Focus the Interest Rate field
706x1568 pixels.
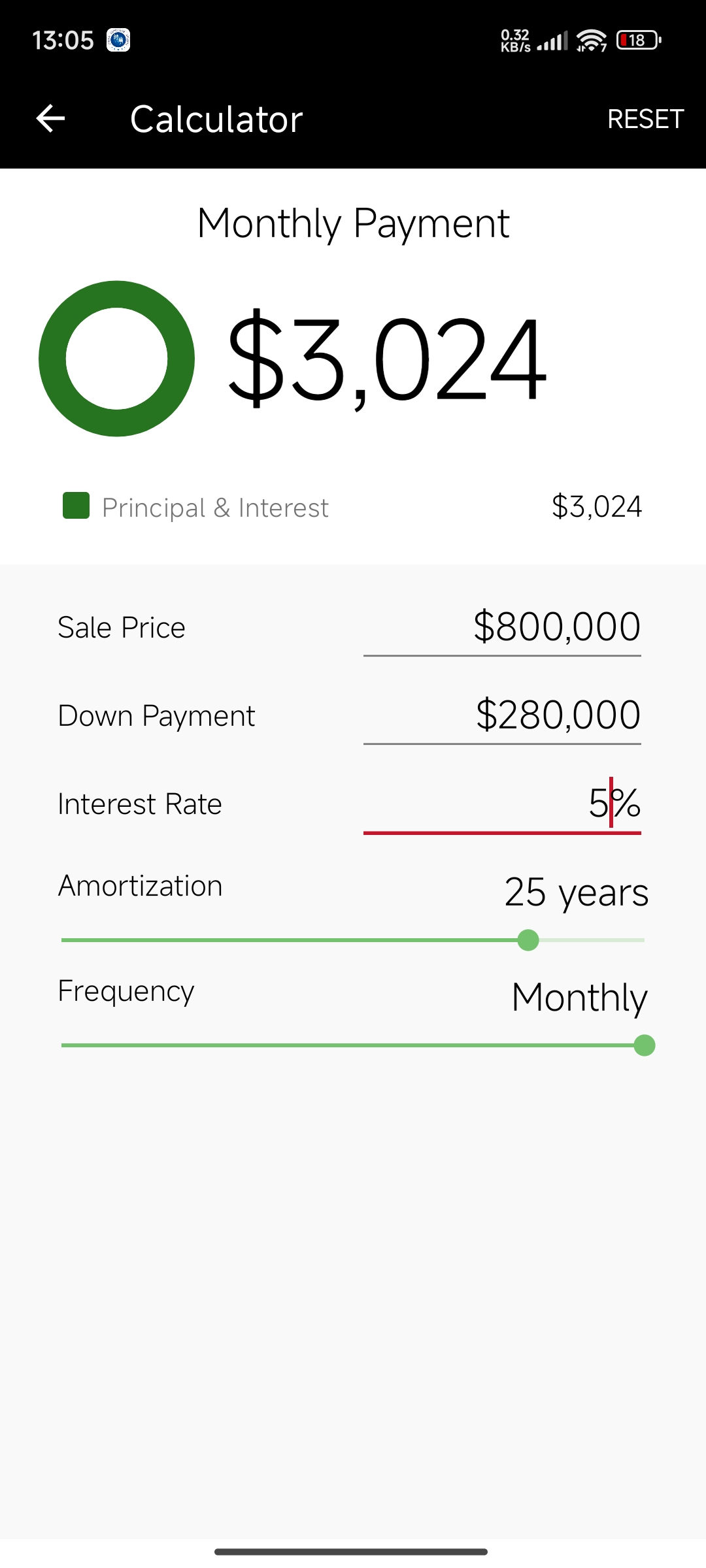click(x=502, y=804)
